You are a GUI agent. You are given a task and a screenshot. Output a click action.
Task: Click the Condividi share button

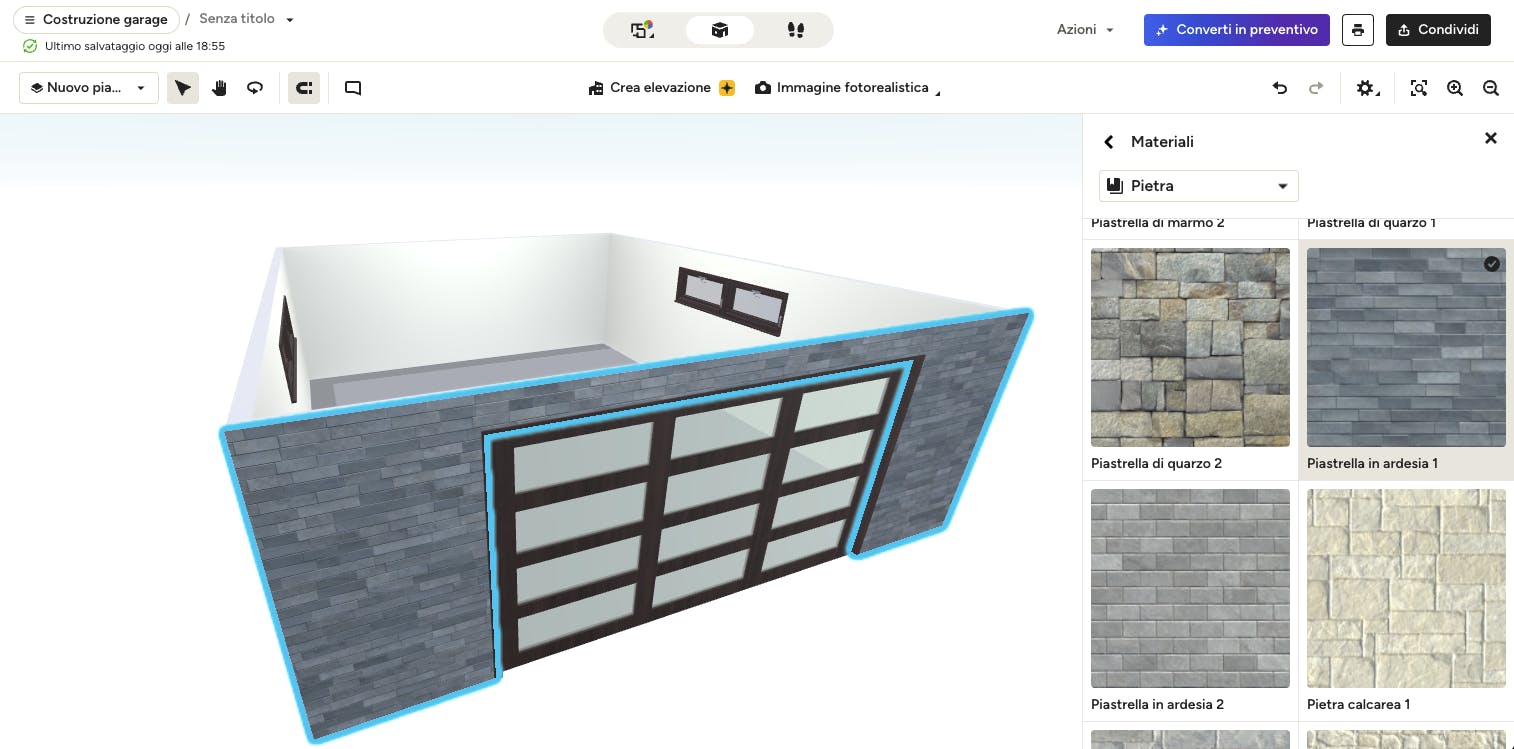click(x=1438, y=30)
